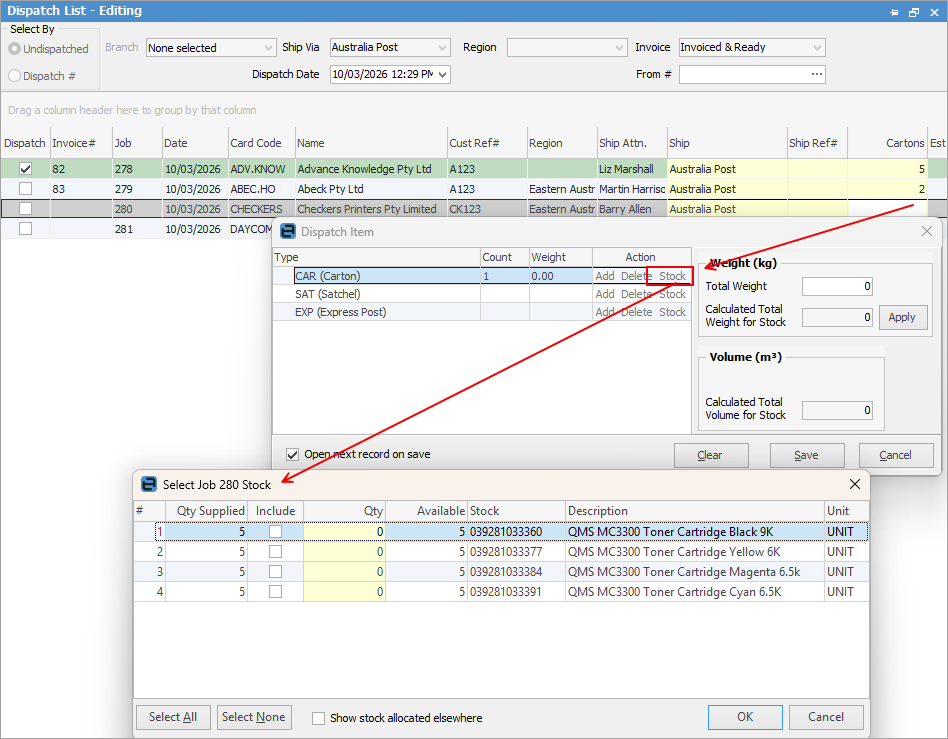Tick Dispatch checkbox for invoice 83
The width and height of the screenshot is (948, 739).
point(25,189)
